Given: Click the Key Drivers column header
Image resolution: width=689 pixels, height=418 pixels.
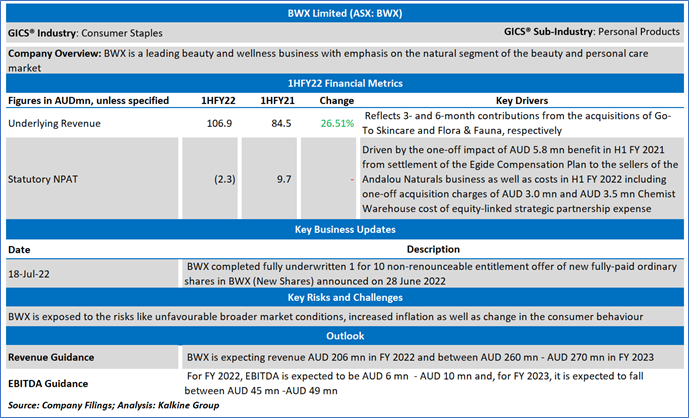Looking at the screenshot, I should (522, 101).
